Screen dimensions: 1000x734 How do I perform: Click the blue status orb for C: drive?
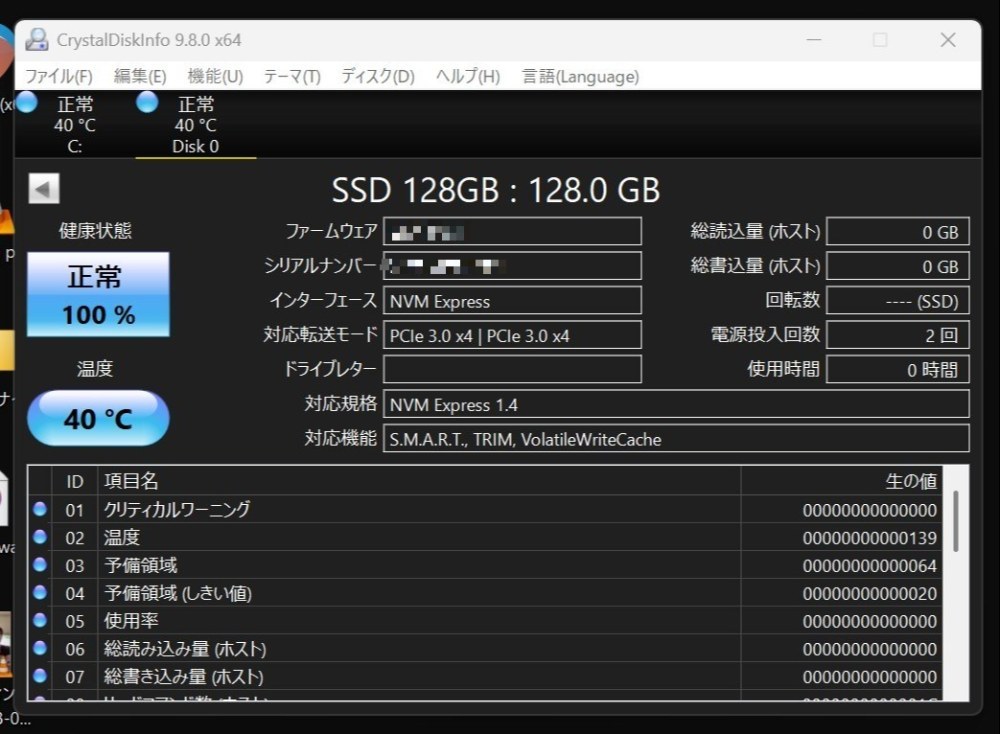click(x=27, y=102)
